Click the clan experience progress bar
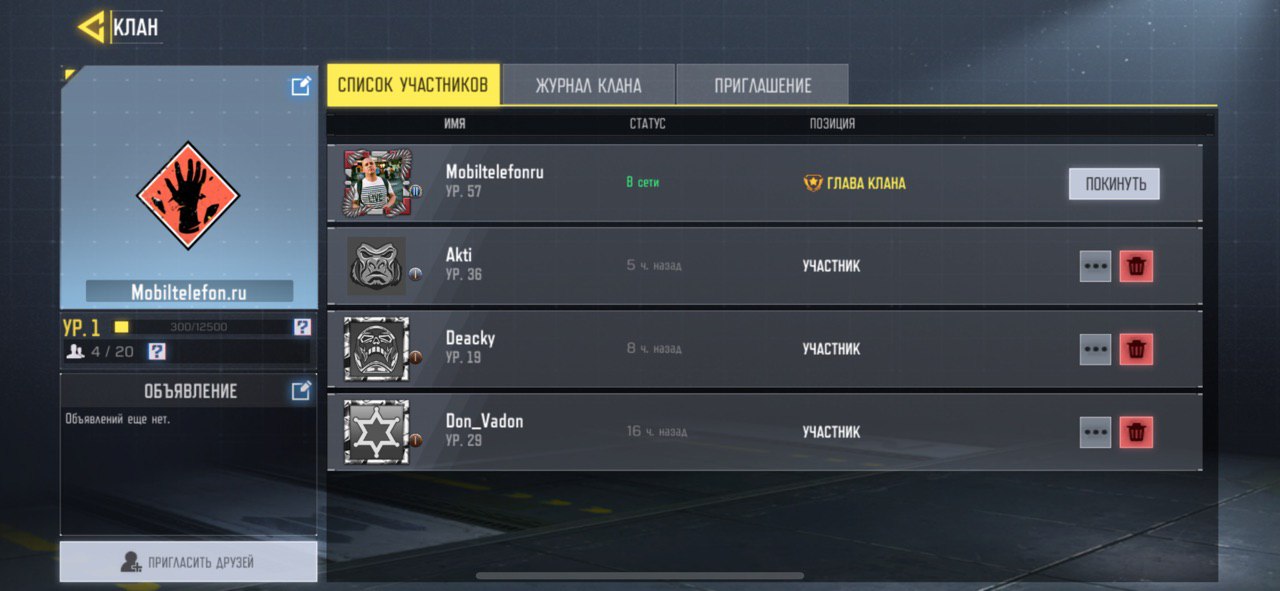Viewport: 1280px width, 591px height. pos(202,327)
